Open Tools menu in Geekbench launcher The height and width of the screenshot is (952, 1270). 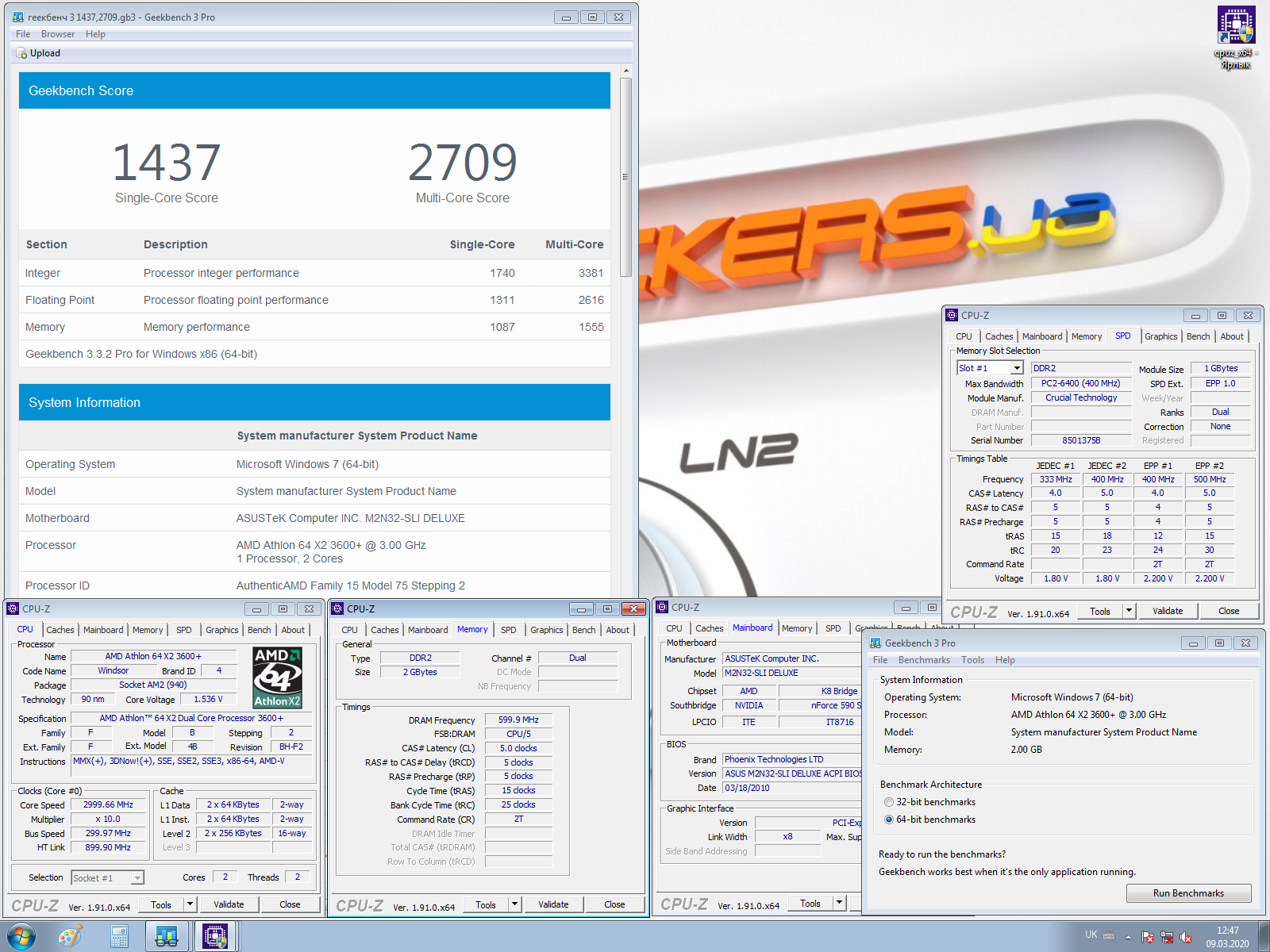click(972, 660)
